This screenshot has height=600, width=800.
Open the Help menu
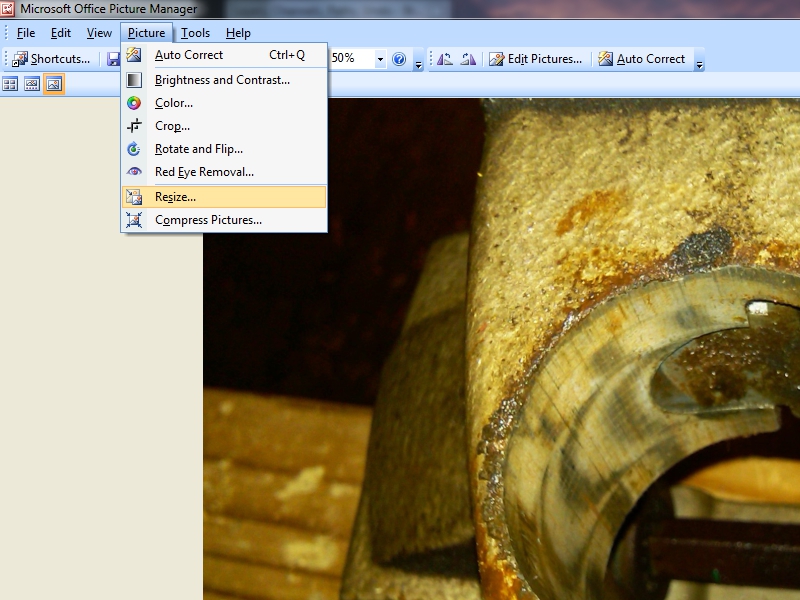click(x=238, y=33)
